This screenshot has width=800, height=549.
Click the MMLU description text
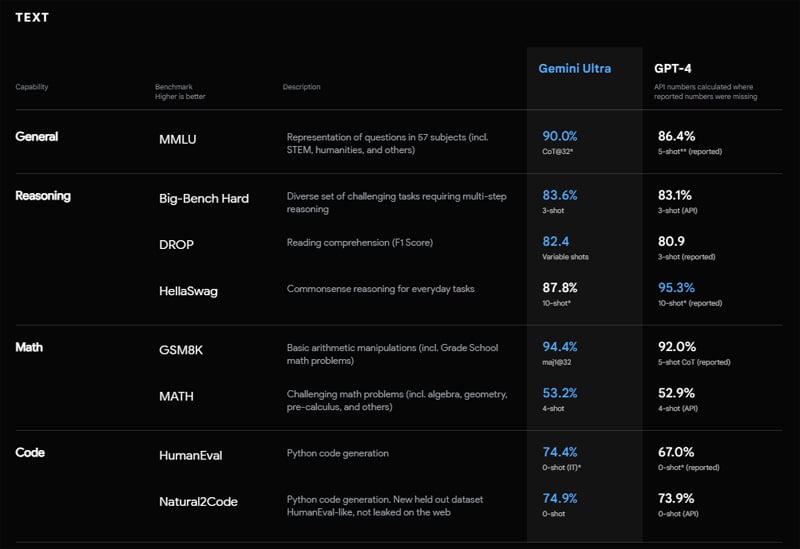point(388,143)
